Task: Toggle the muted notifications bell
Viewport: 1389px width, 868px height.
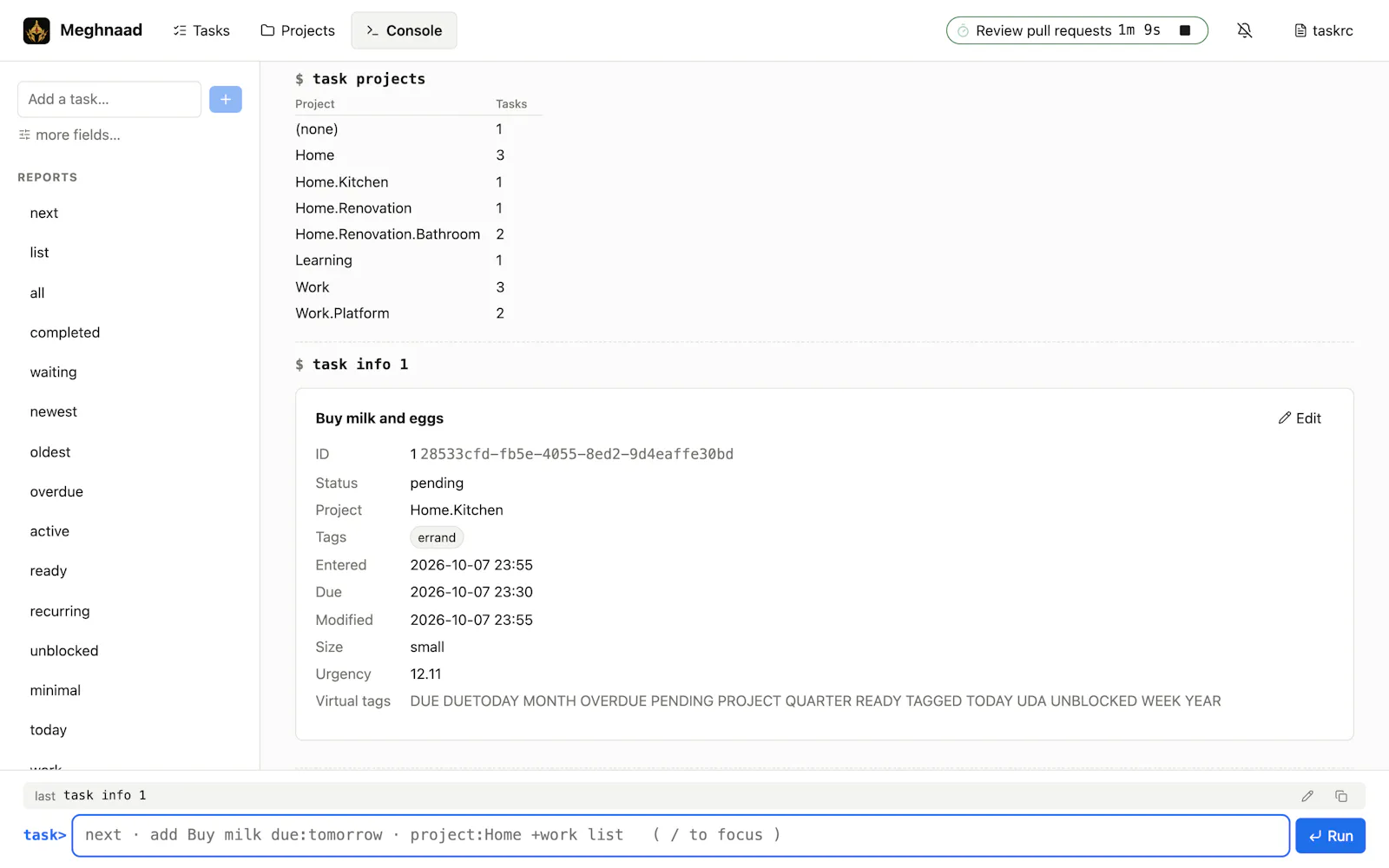Action: click(x=1245, y=30)
